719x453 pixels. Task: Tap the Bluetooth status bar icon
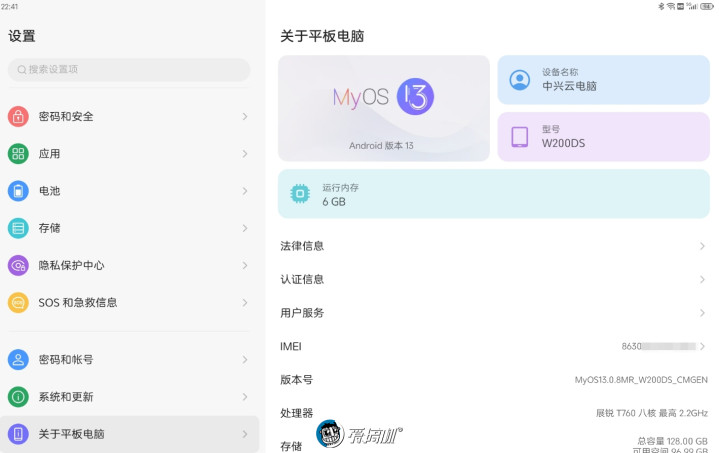(661, 6)
